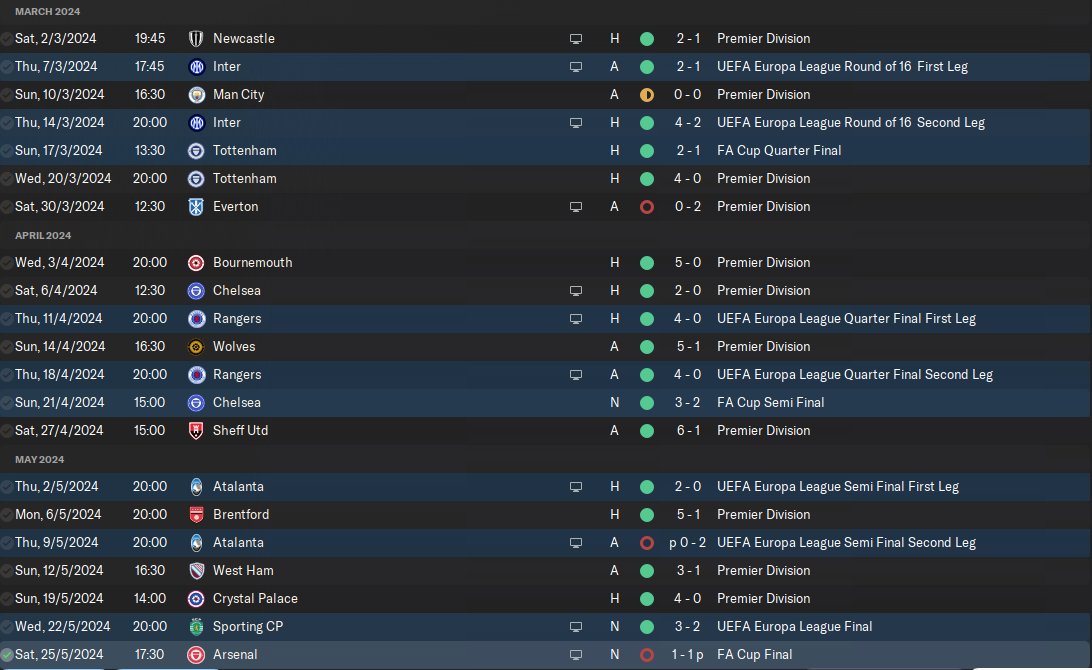Click the TV icon on the Sporting CP final
The image size is (1092, 670).
(x=576, y=626)
